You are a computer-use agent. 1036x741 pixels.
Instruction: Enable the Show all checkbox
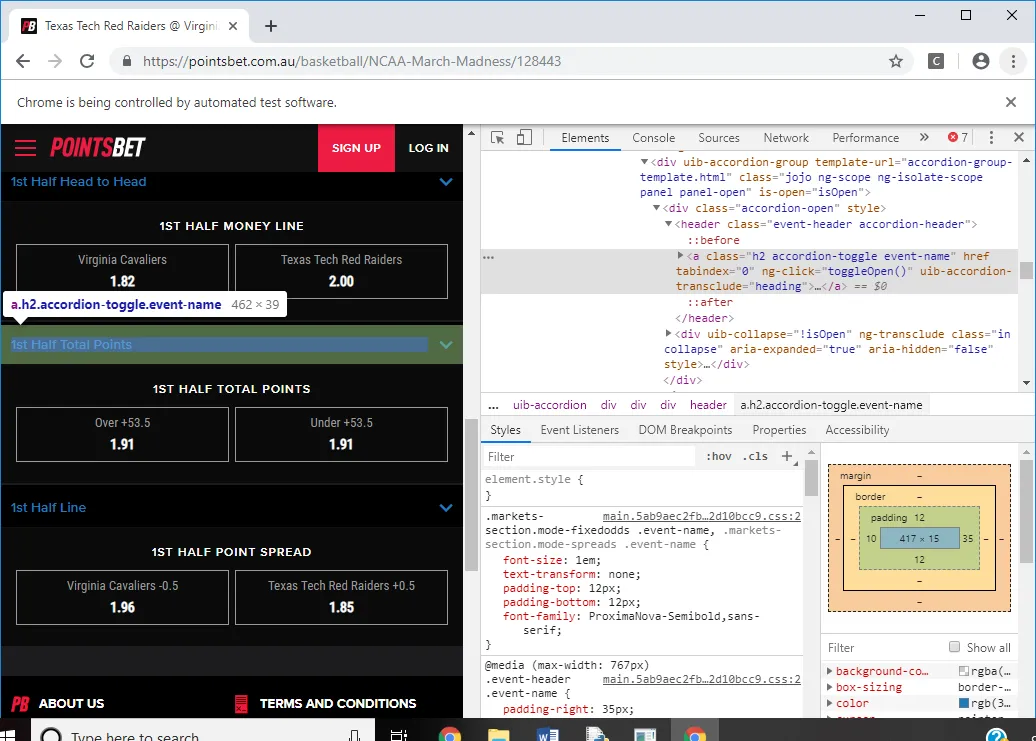tap(954, 647)
